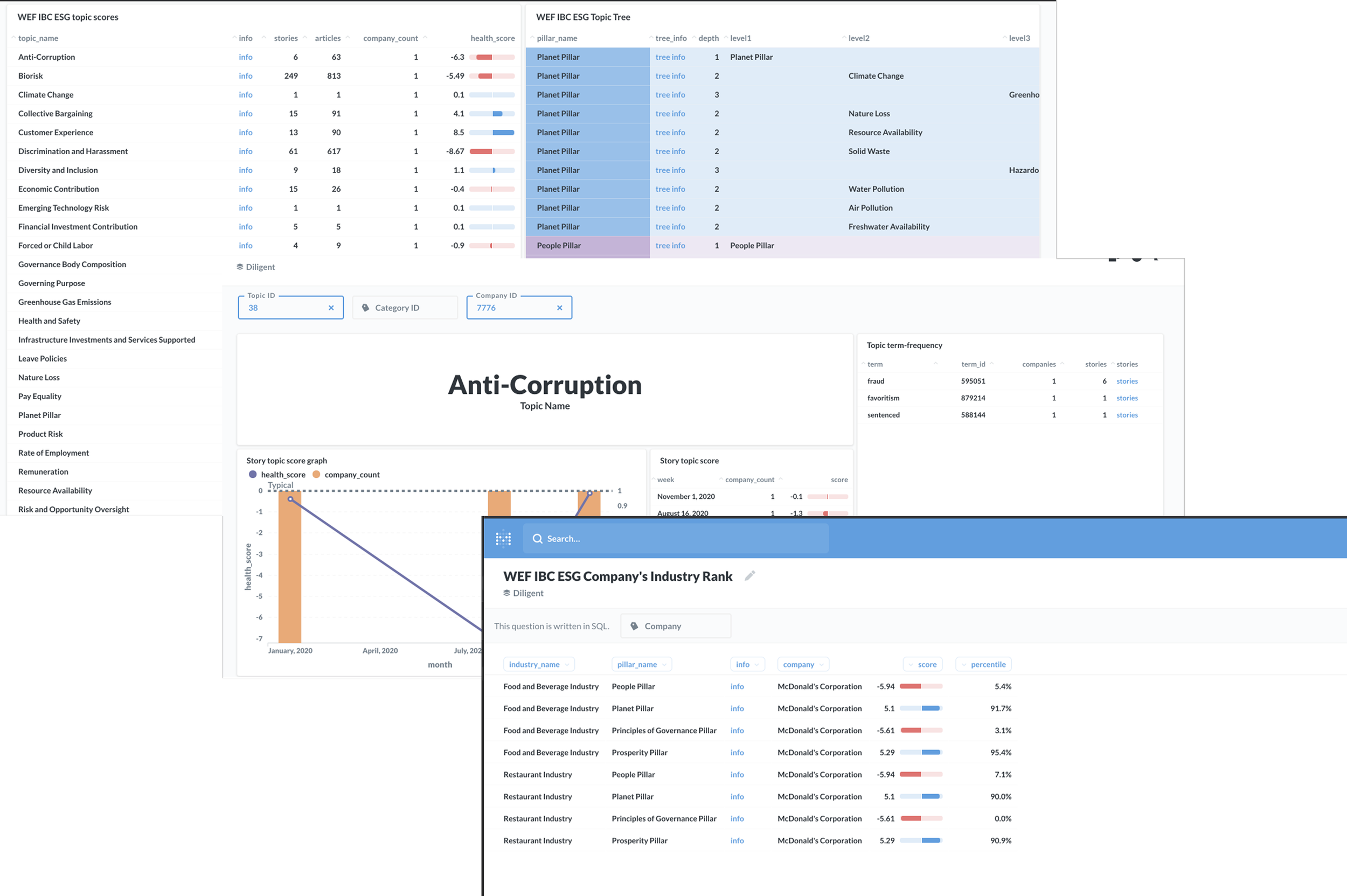Click Diligent collection icon under Industry Rank title
This screenshot has width=1347, height=896.
[x=507, y=593]
